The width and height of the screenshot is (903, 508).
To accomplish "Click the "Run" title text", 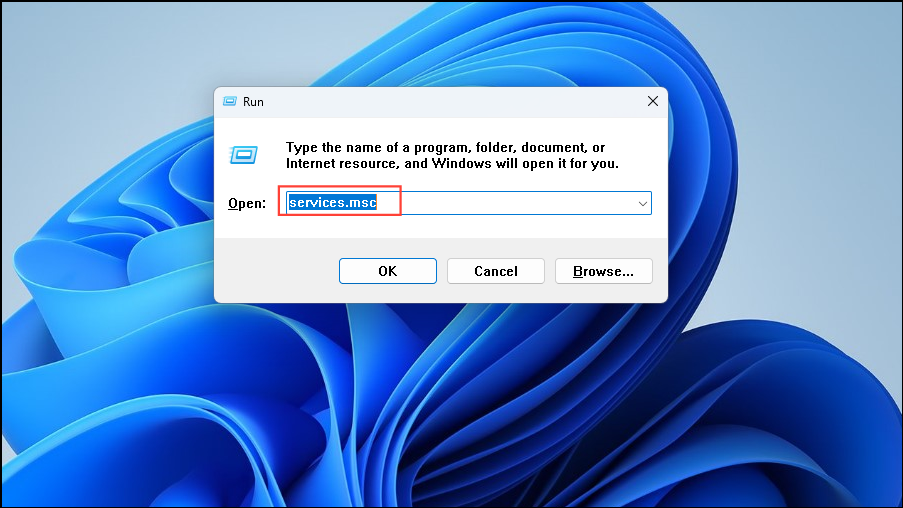I will pos(253,102).
